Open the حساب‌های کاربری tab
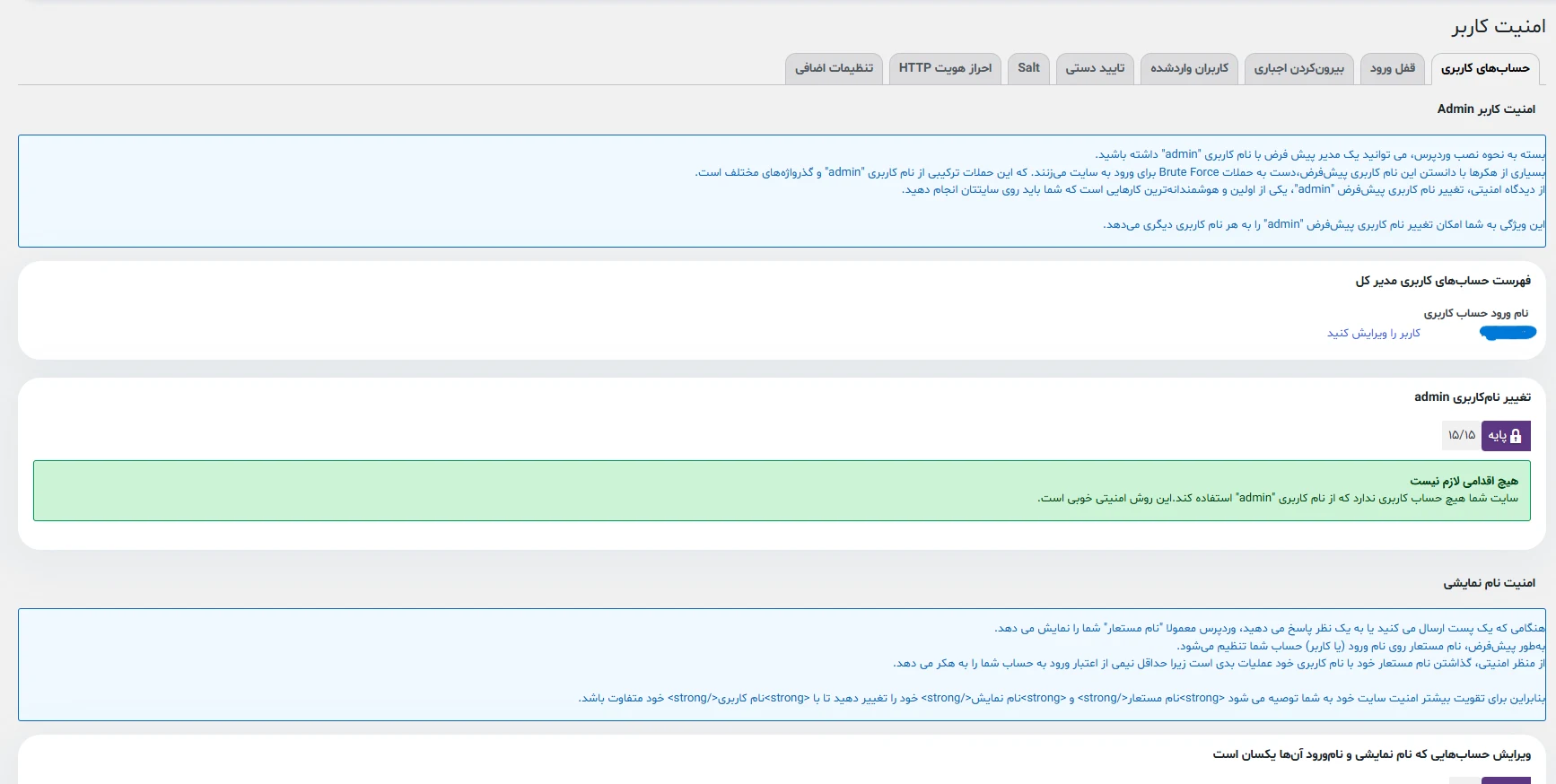The image size is (1556, 784). [1485, 68]
